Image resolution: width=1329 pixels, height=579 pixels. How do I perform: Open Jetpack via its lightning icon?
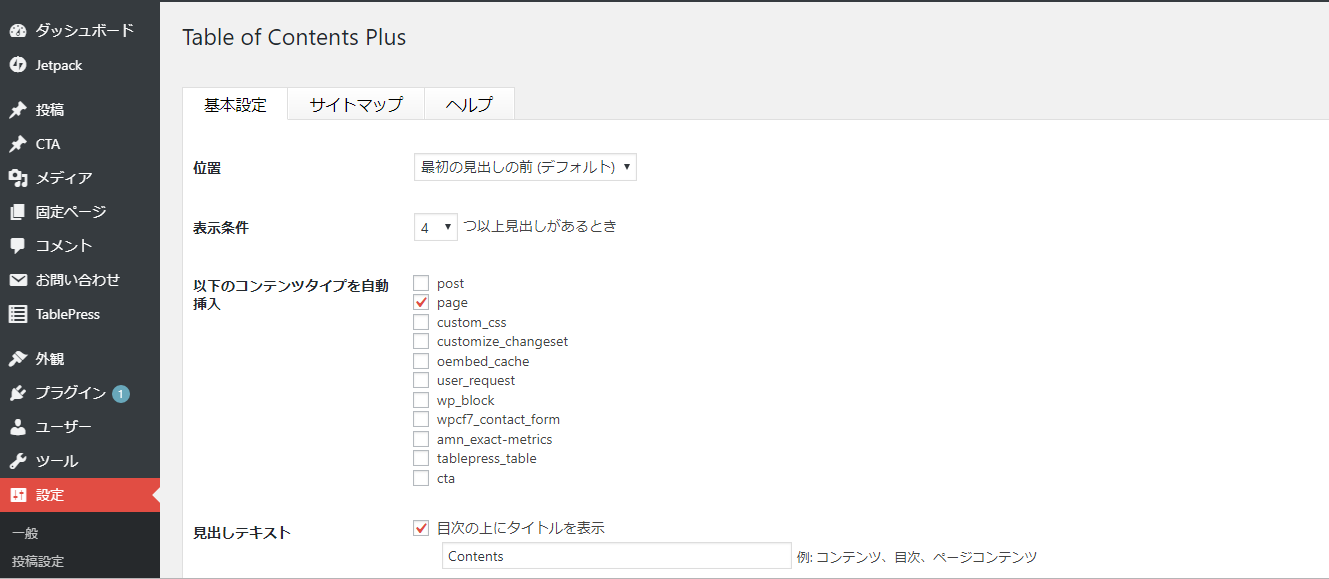click(x=18, y=65)
